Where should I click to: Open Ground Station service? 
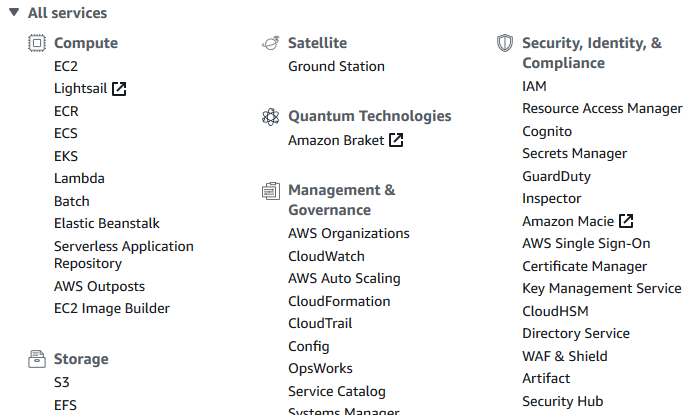coord(336,66)
